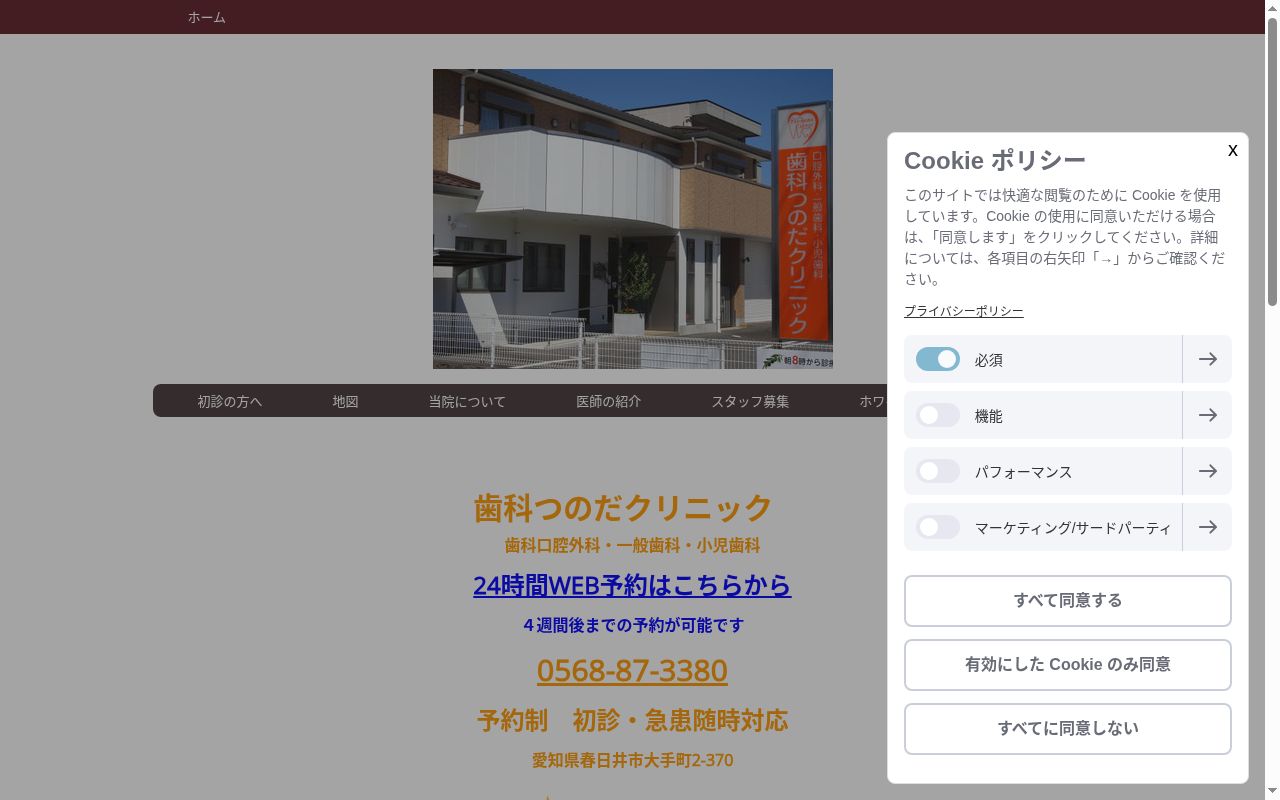Click the address 愛知県春日井市大手町2-370
The height and width of the screenshot is (800, 1280).
click(x=632, y=760)
